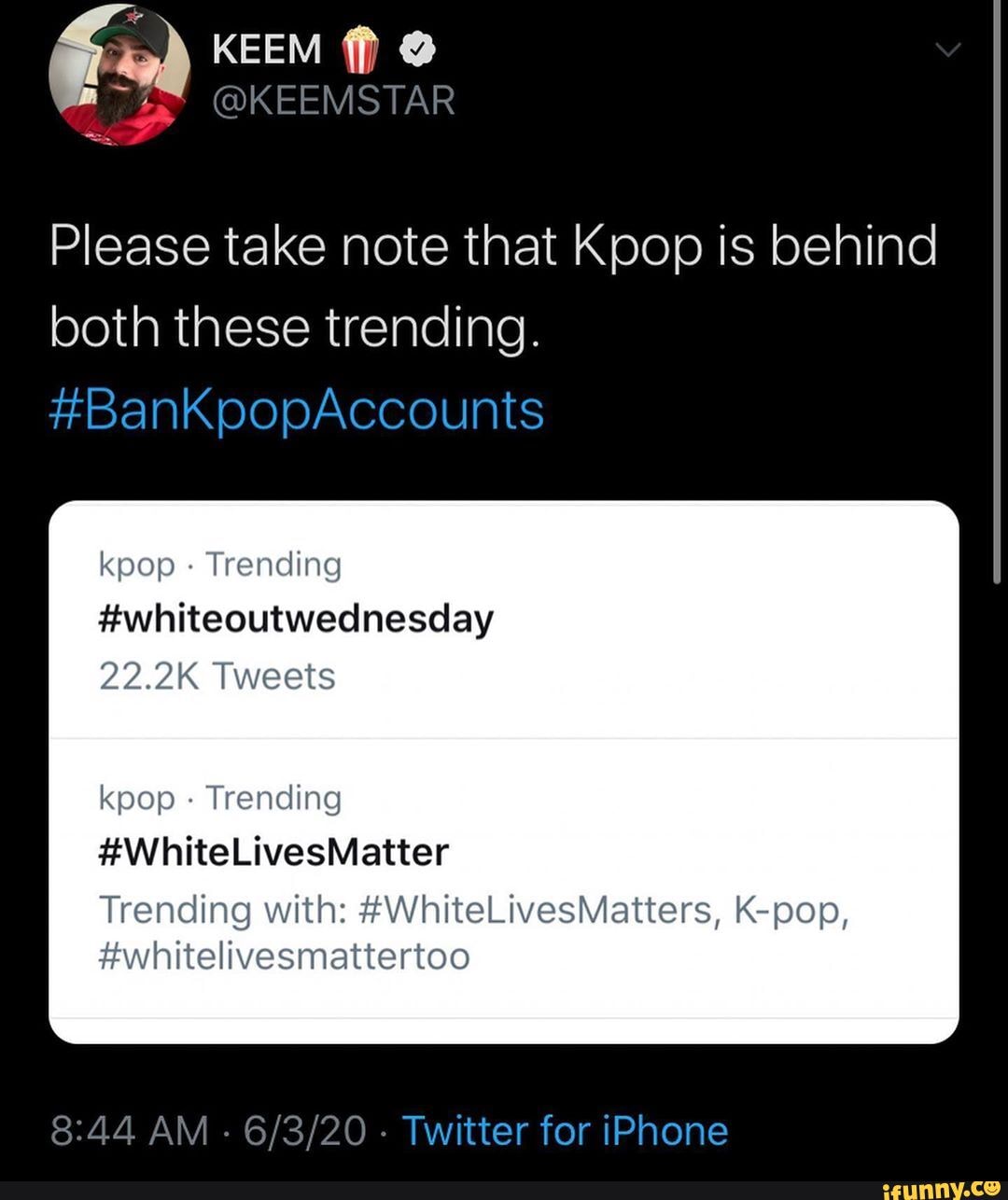Click the popcorn emoji in the display name
This screenshot has width=1008, height=1200.
coord(357,47)
